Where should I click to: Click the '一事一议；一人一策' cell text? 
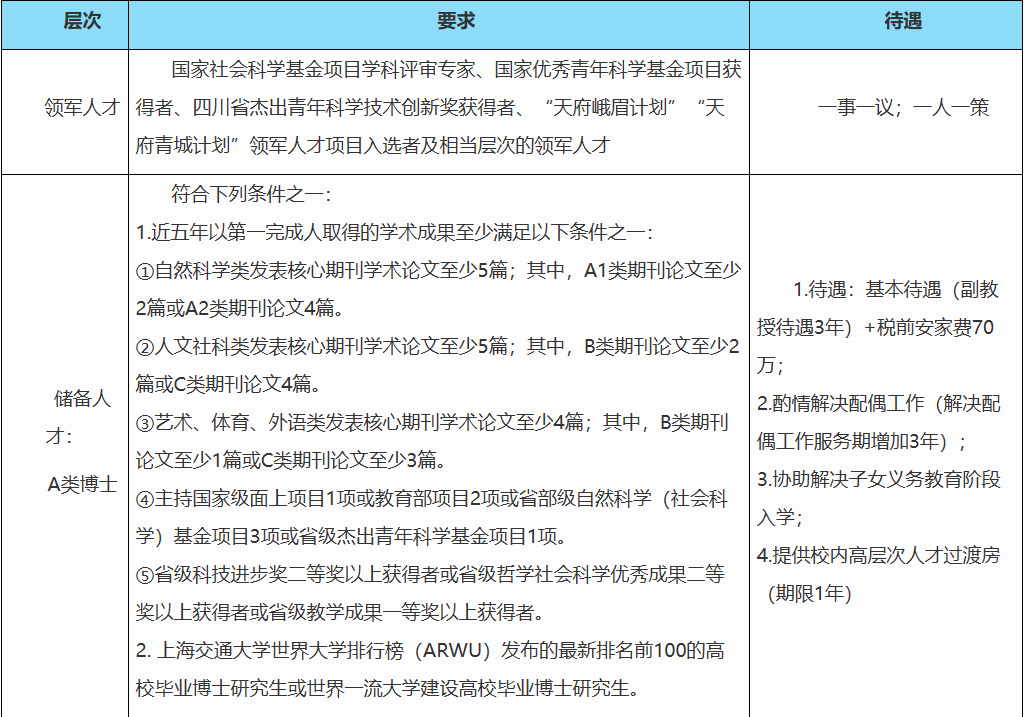[903, 107]
